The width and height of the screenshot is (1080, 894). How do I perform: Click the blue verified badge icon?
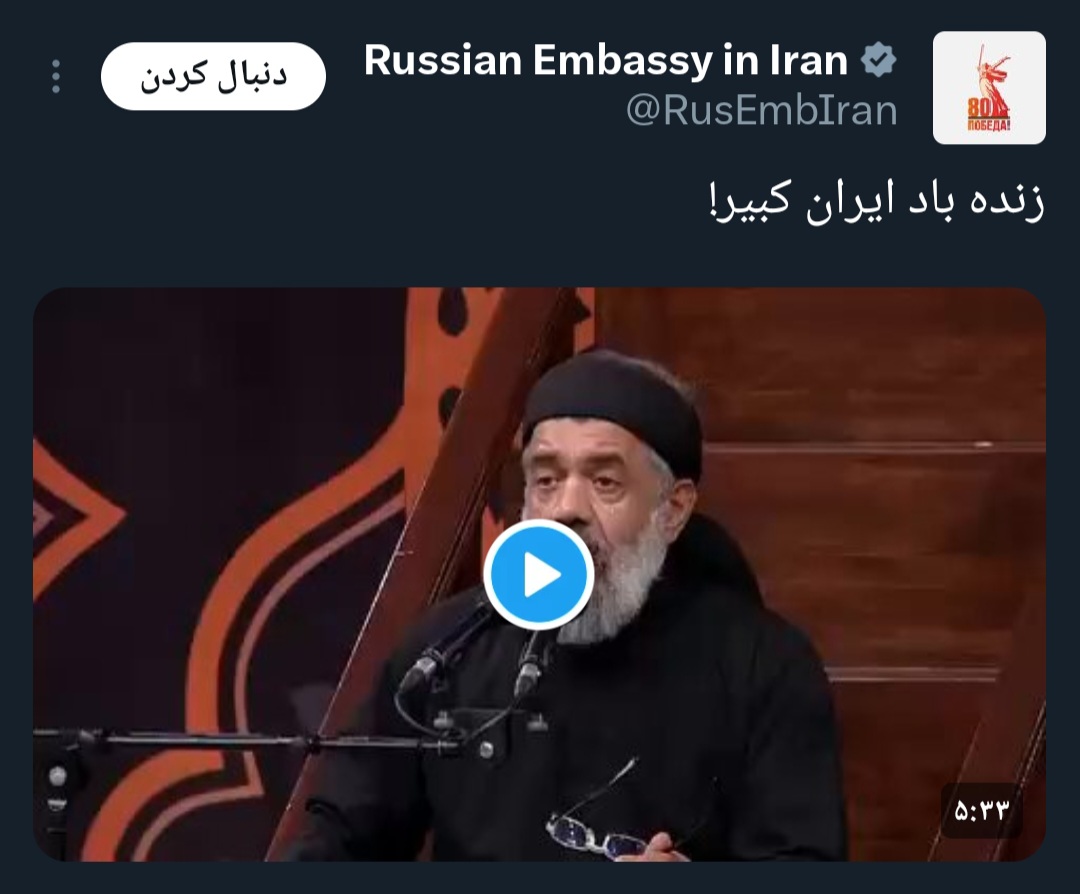878,60
